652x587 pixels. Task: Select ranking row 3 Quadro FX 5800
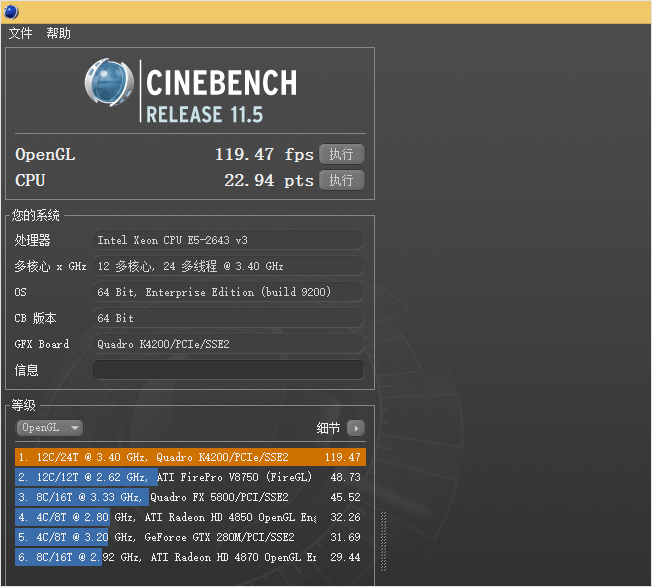click(x=190, y=497)
